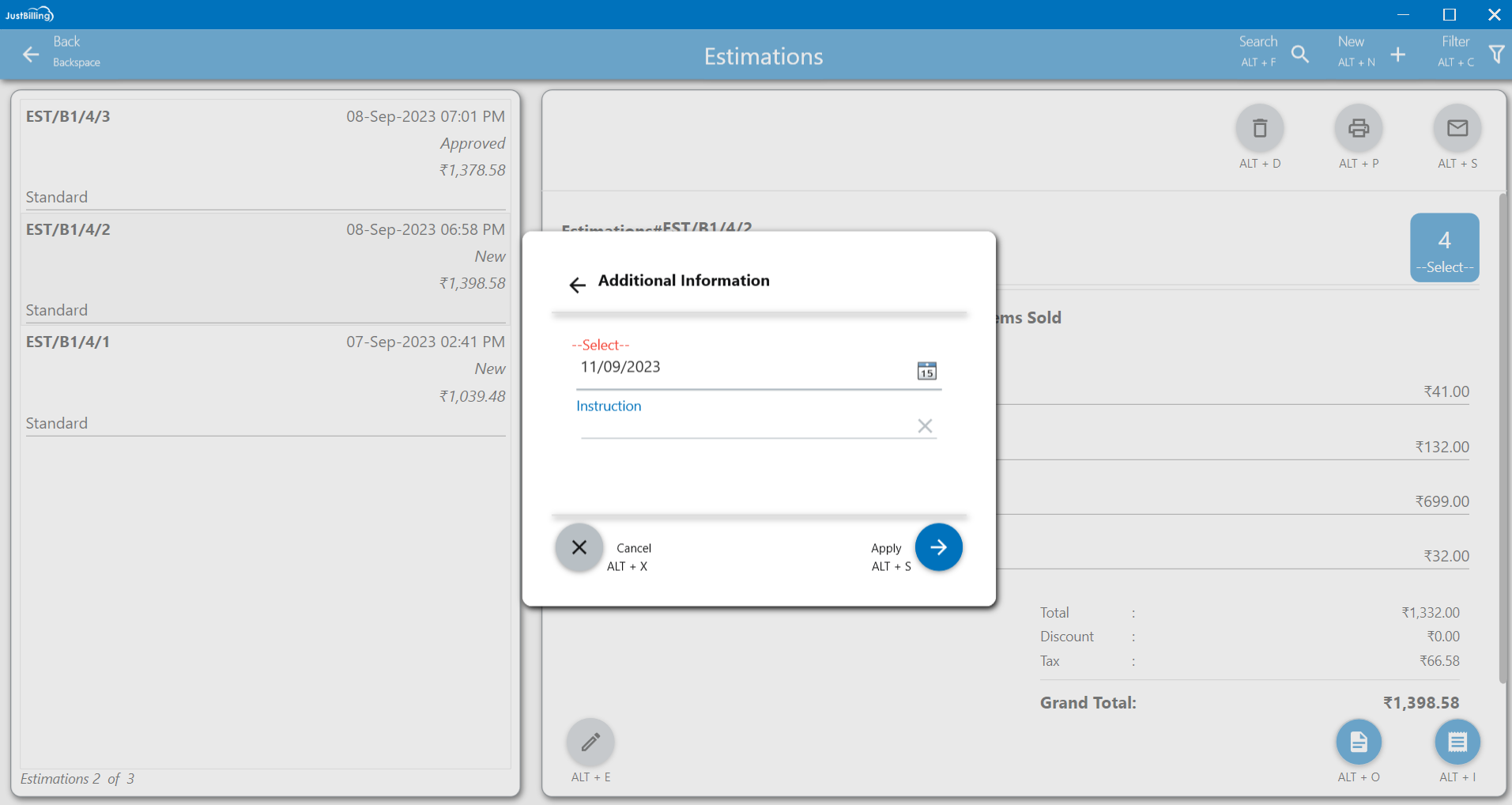Print the estimation using printer icon
The image size is (1512, 805).
pyautogui.click(x=1358, y=128)
